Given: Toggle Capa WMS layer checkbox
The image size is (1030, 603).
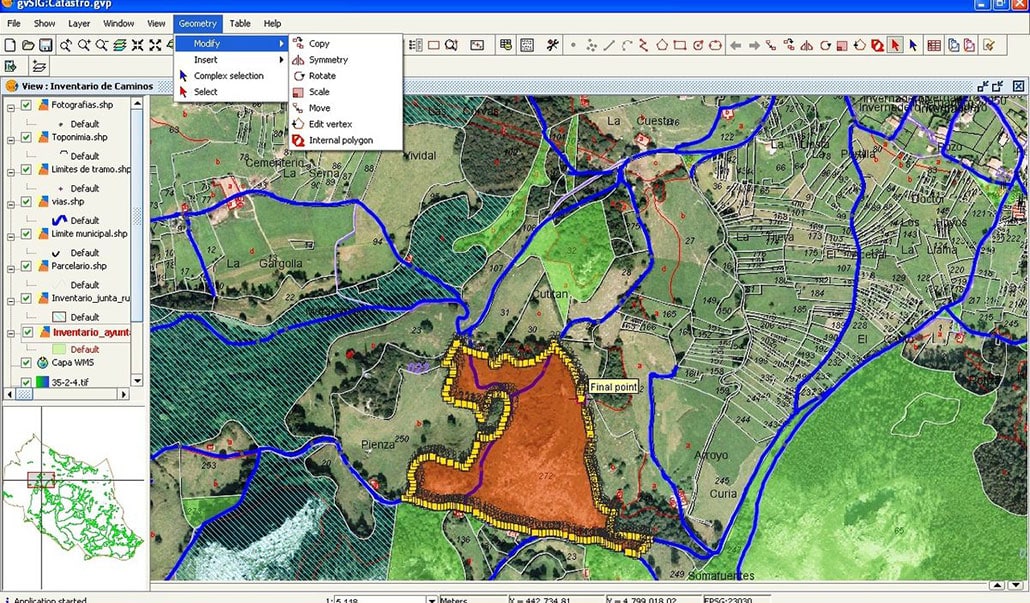Looking at the screenshot, I should coord(26,363).
